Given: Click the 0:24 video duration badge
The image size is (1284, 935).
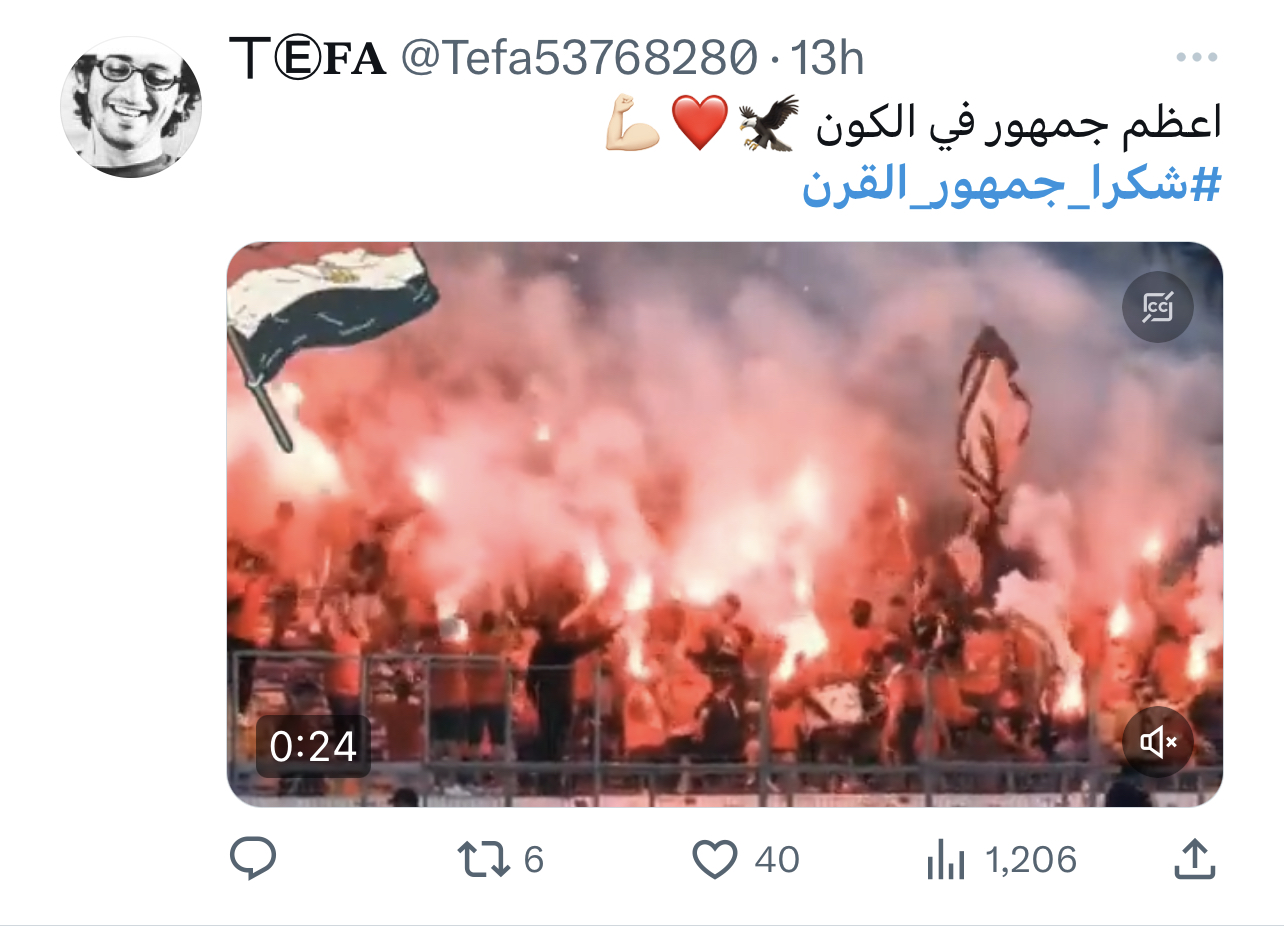Looking at the screenshot, I should coord(313,746).
